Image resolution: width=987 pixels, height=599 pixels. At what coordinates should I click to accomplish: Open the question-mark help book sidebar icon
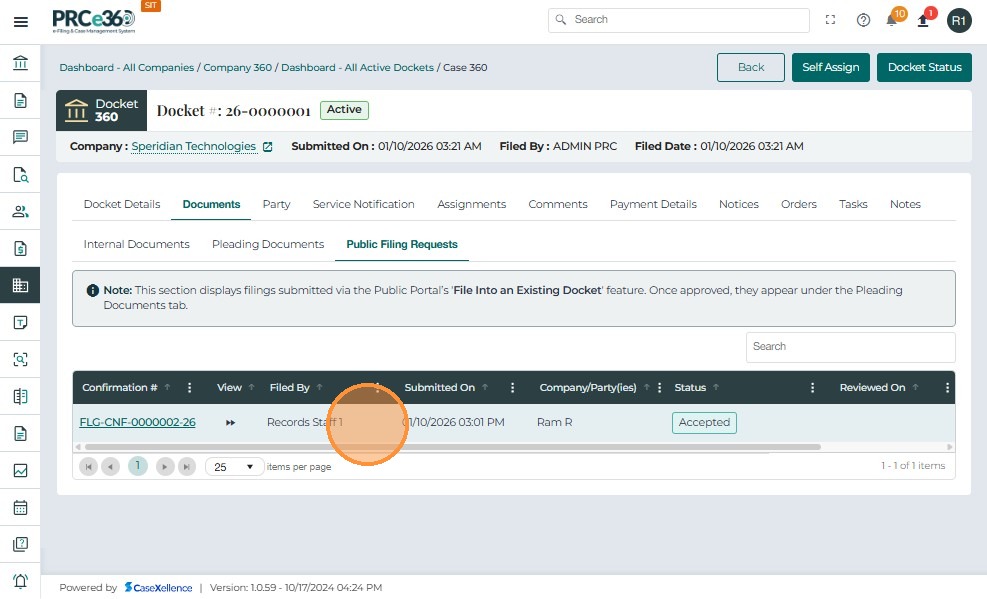20,544
